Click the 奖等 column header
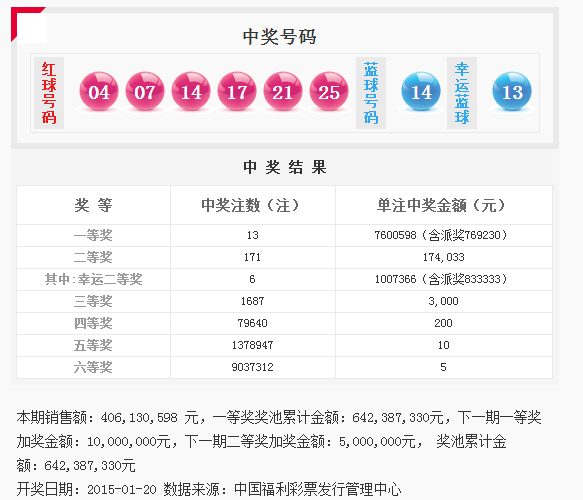The height and width of the screenshot is (500, 583). [x=93, y=205]
